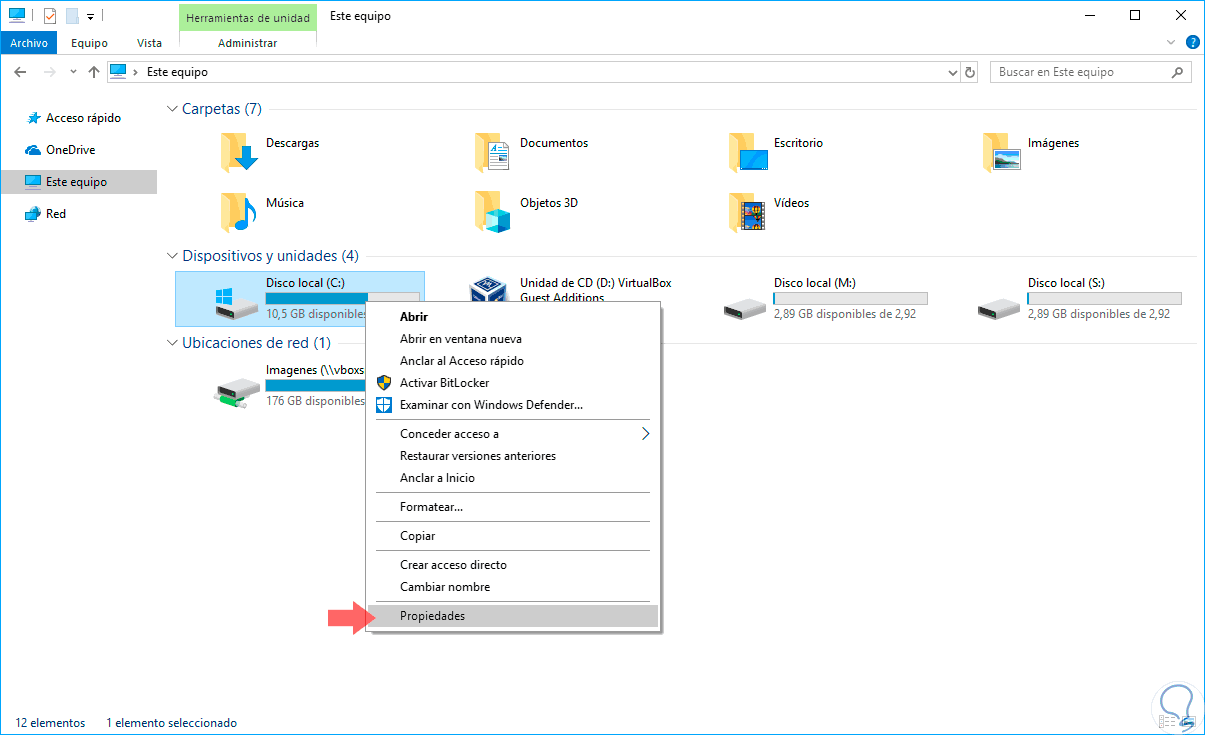1205x735 pixels.
Task: Click the BitLocker shield icon in context menu
Action: point(384,383)
